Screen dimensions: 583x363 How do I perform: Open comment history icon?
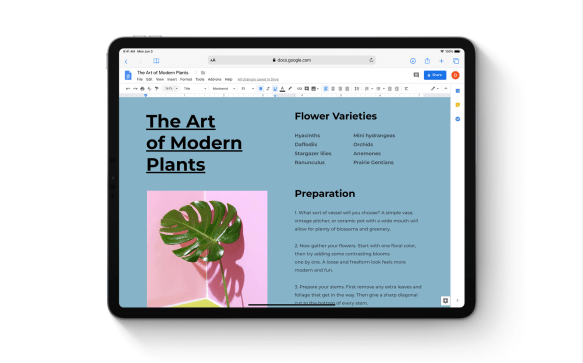point(416,75)
